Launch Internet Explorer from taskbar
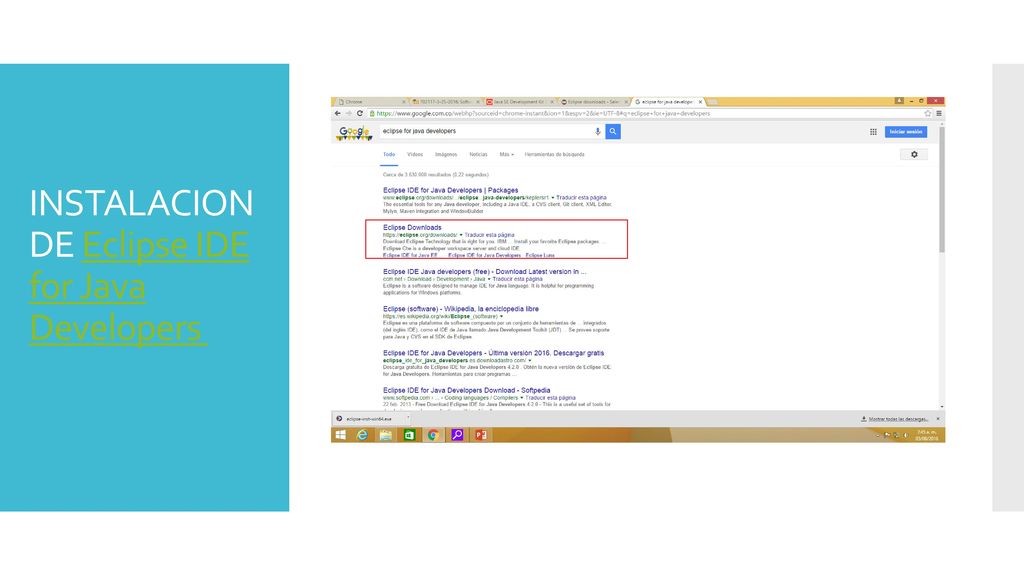The image size is (1024, 576). pos(362,435)
